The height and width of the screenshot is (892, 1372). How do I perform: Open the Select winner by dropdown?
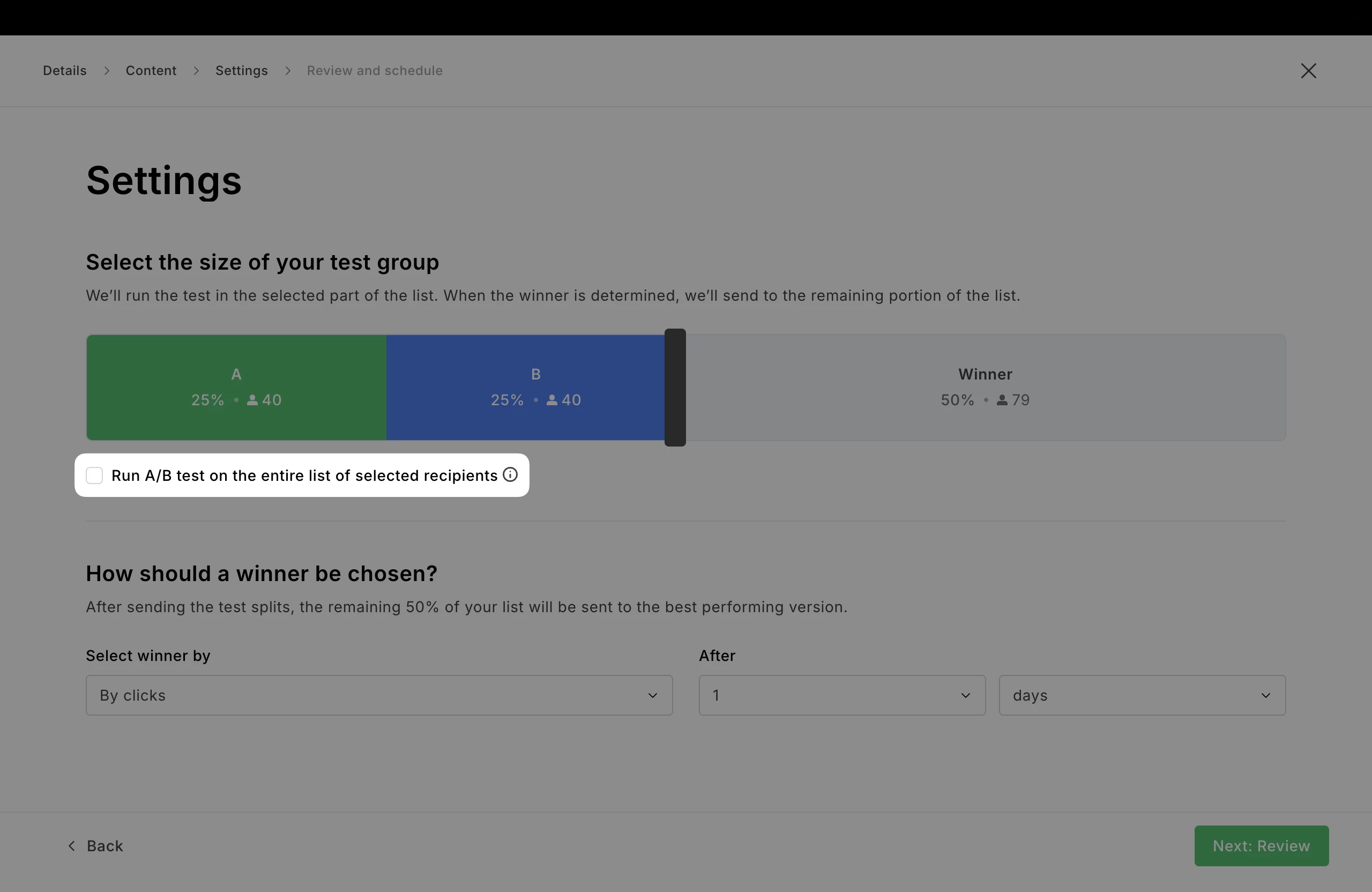point(379,695)
